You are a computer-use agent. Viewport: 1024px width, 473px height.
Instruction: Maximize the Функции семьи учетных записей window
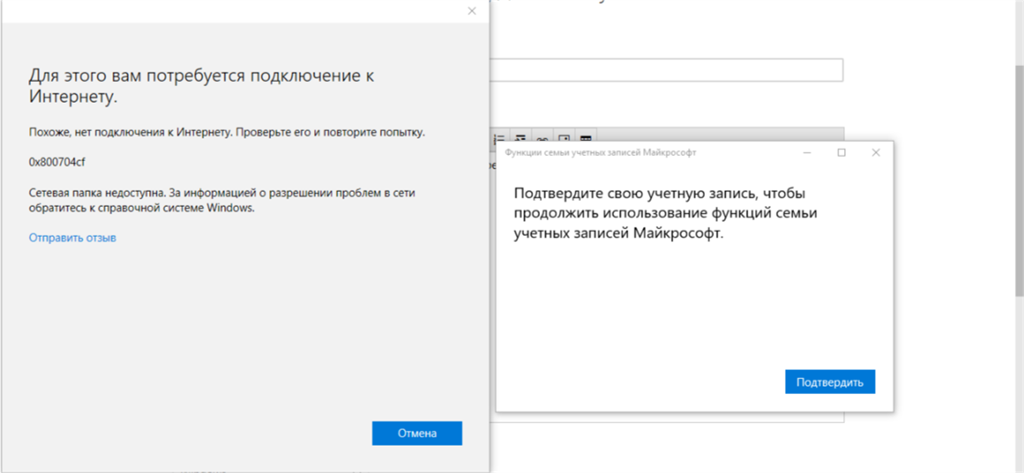click(x=841, y=152)
